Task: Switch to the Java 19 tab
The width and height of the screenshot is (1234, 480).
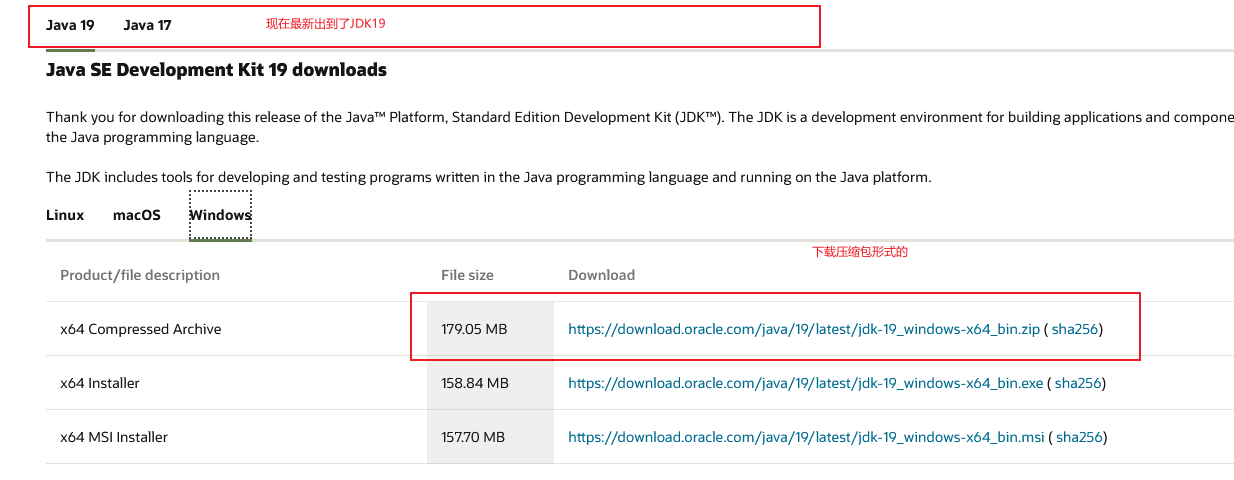Action: click(70, 25)
